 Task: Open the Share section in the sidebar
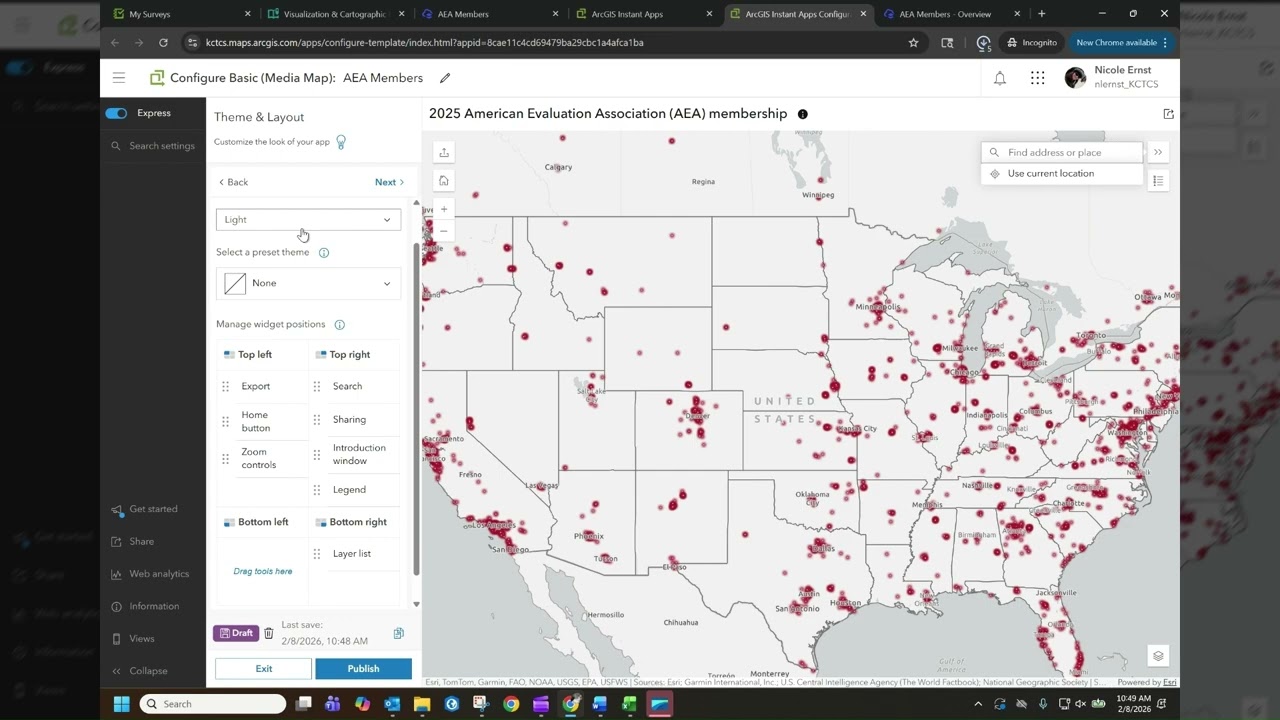click(133, 542)
